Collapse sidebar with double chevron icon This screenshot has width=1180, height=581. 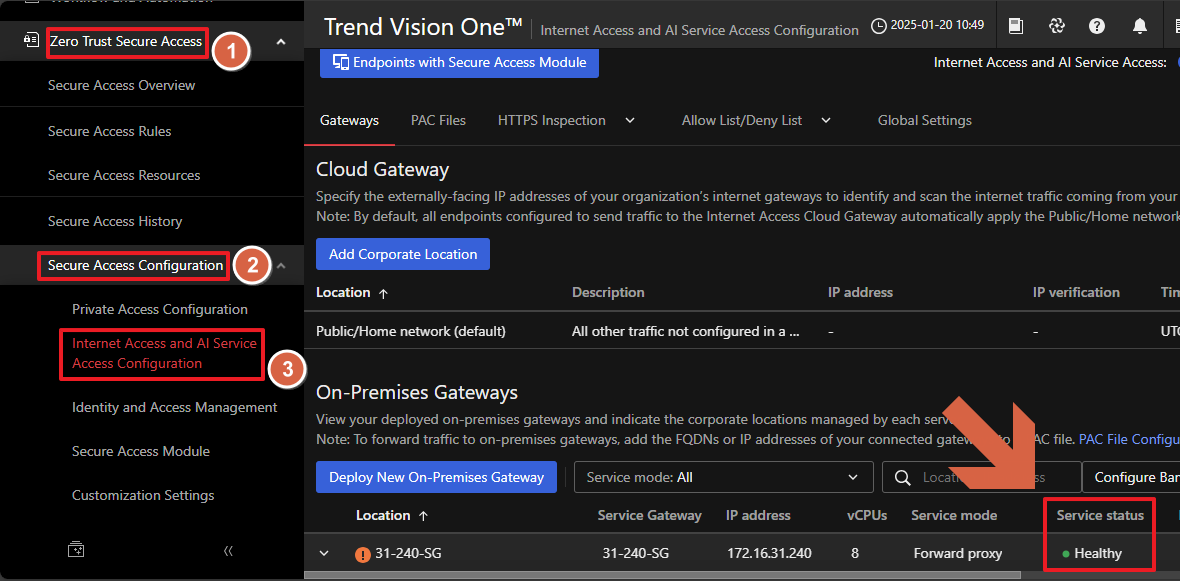228,550
